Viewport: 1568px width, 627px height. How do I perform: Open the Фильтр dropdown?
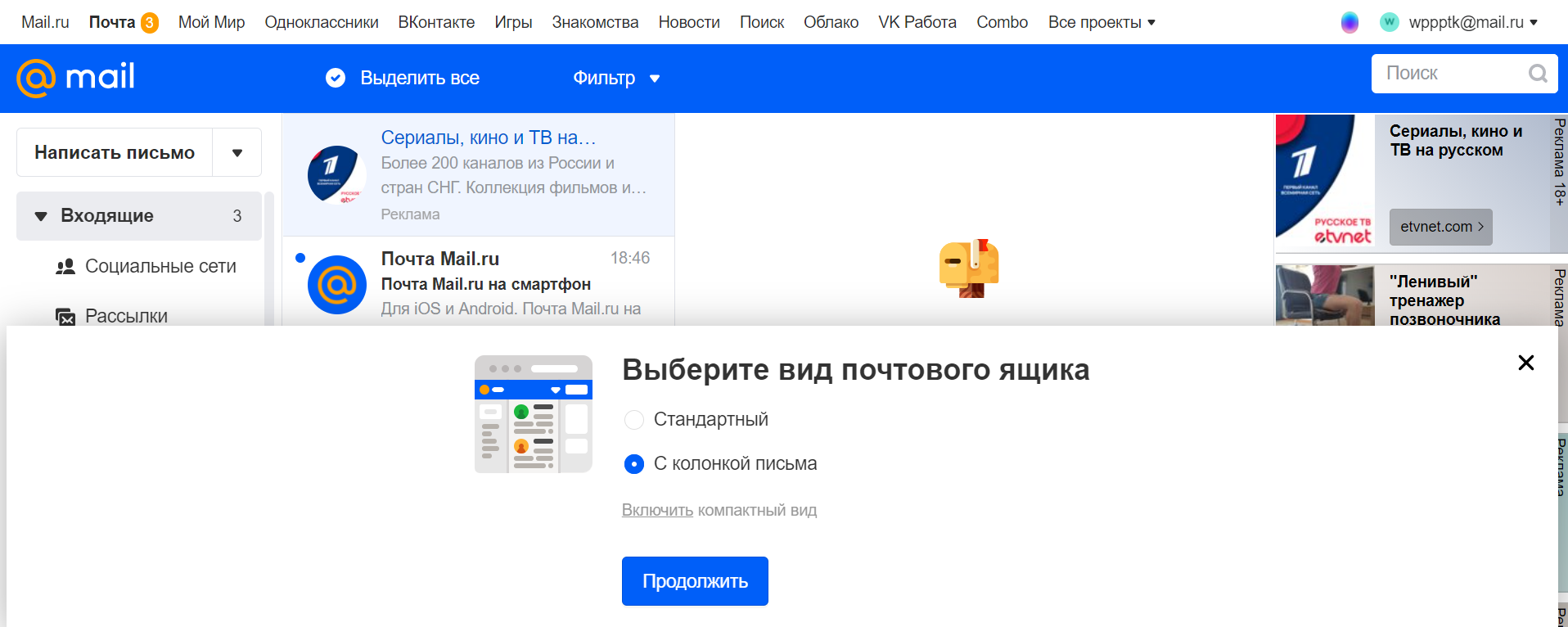pyautogui.click(x=616, y=78)
